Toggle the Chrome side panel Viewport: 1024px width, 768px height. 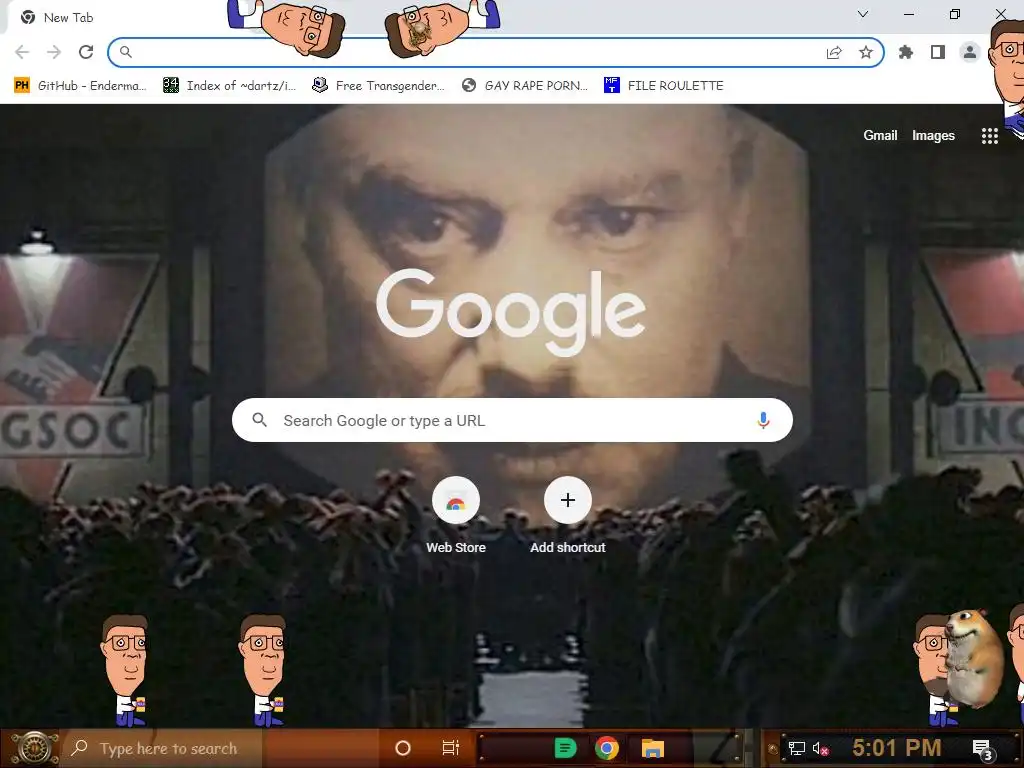(938, 52)
